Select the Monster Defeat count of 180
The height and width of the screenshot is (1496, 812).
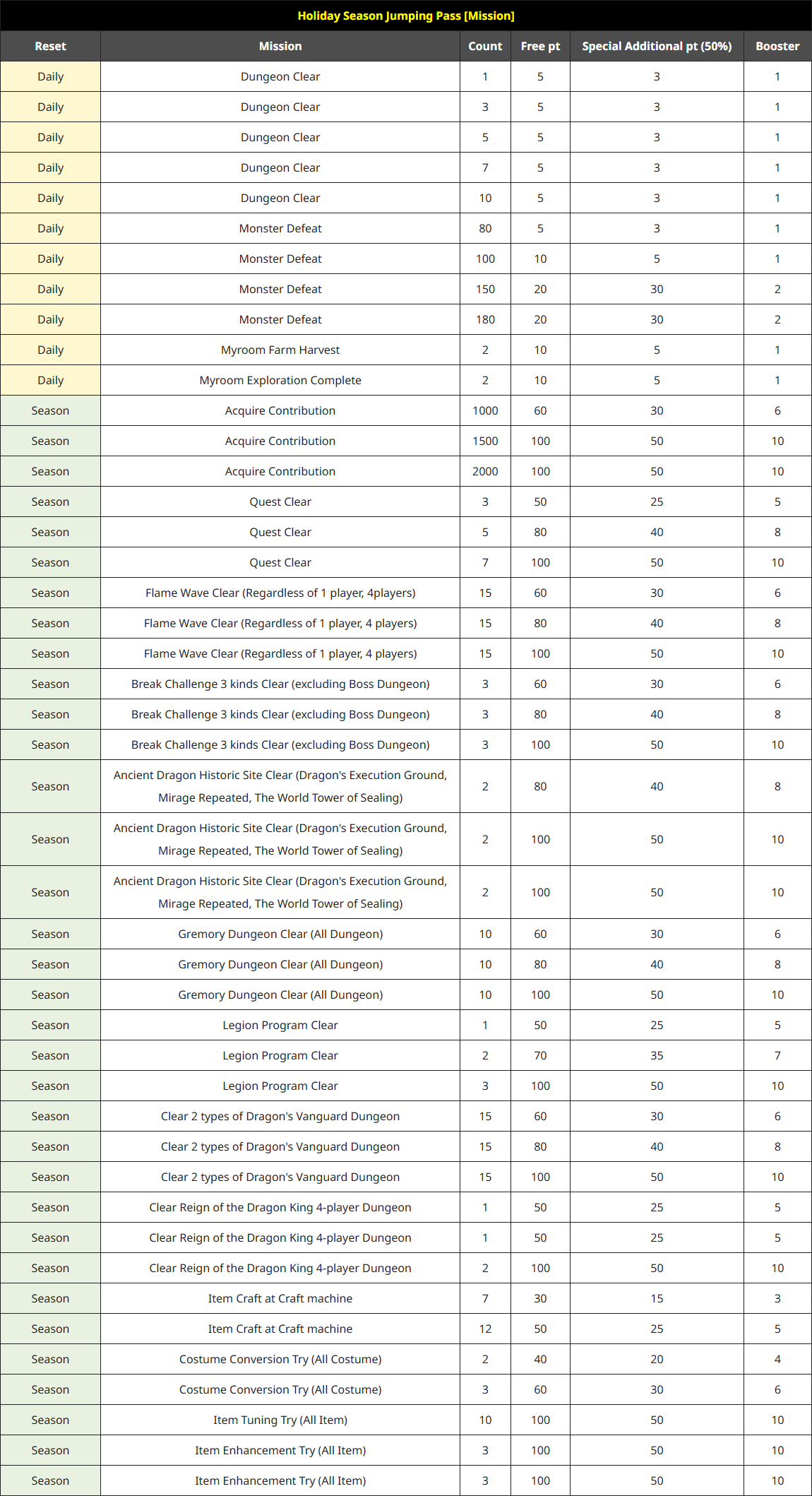(x=485, y=319)
